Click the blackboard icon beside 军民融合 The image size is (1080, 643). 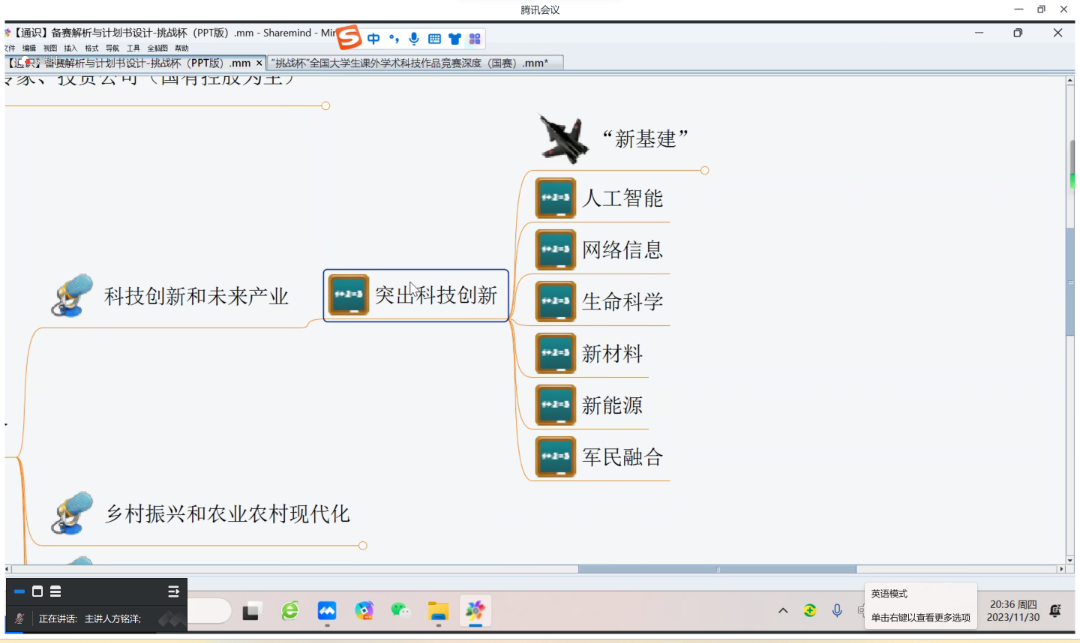[555, 457]
